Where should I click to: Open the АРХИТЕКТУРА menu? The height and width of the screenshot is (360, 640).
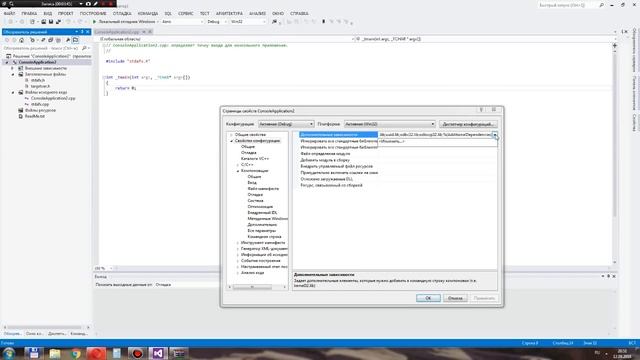pos(229,13)
